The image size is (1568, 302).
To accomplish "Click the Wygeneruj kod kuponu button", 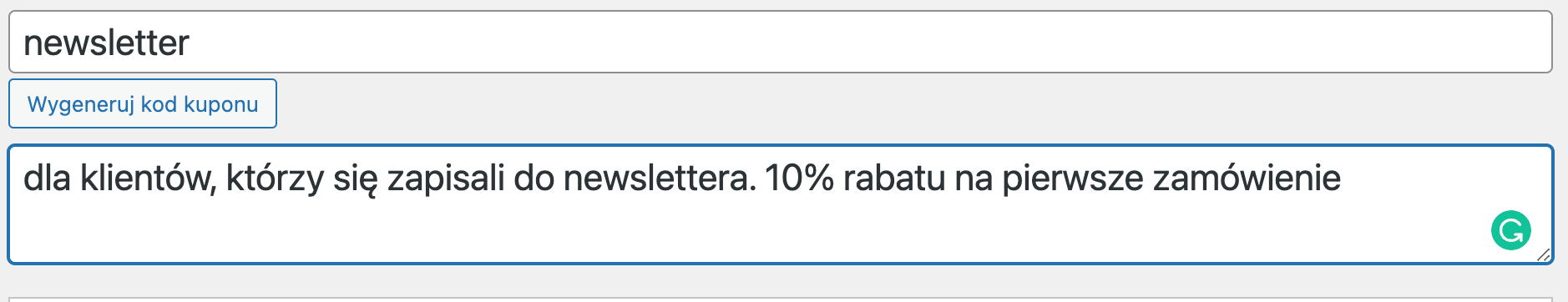I will (143, 103).
